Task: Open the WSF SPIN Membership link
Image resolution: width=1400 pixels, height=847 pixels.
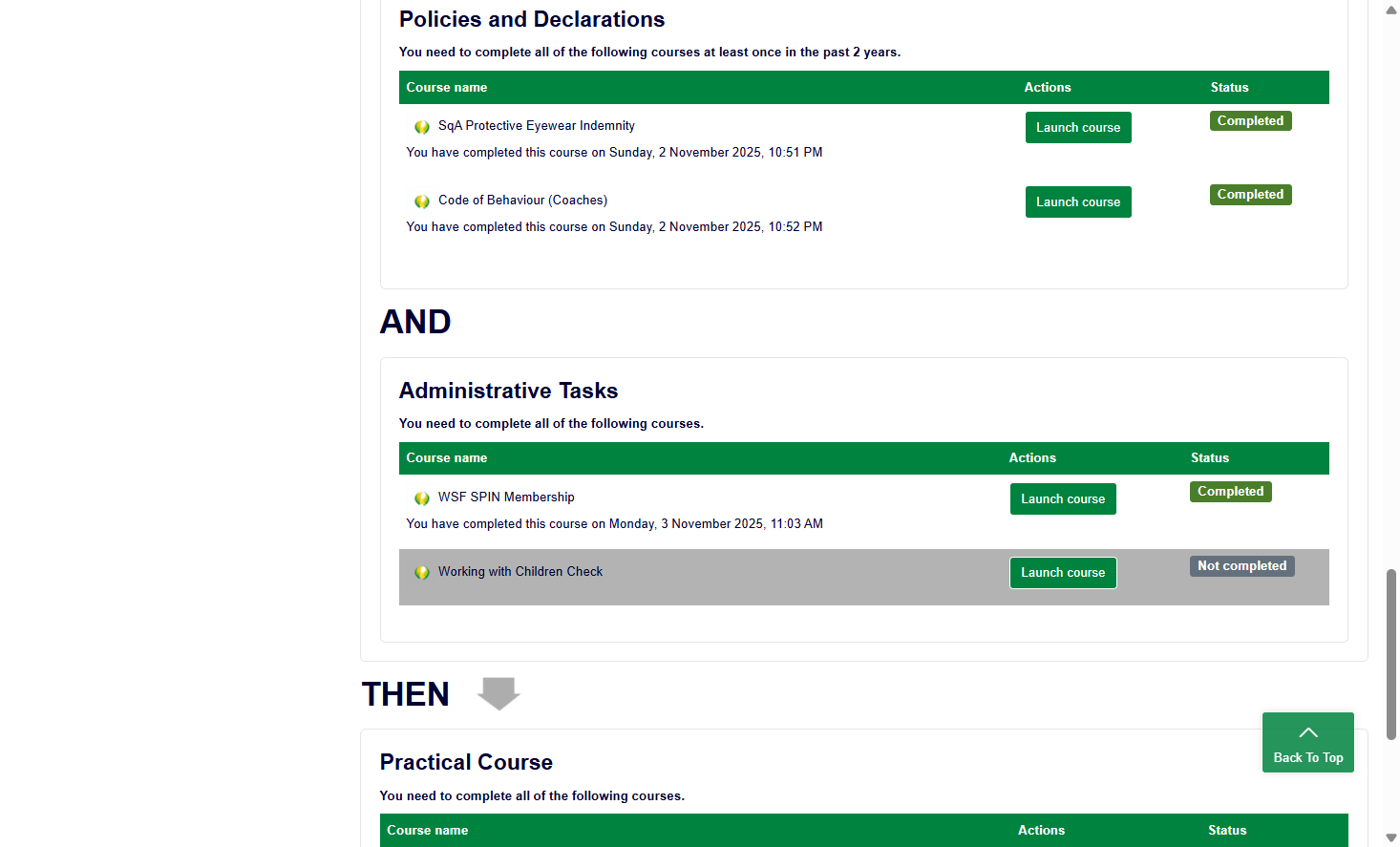Action: point(506,498)
